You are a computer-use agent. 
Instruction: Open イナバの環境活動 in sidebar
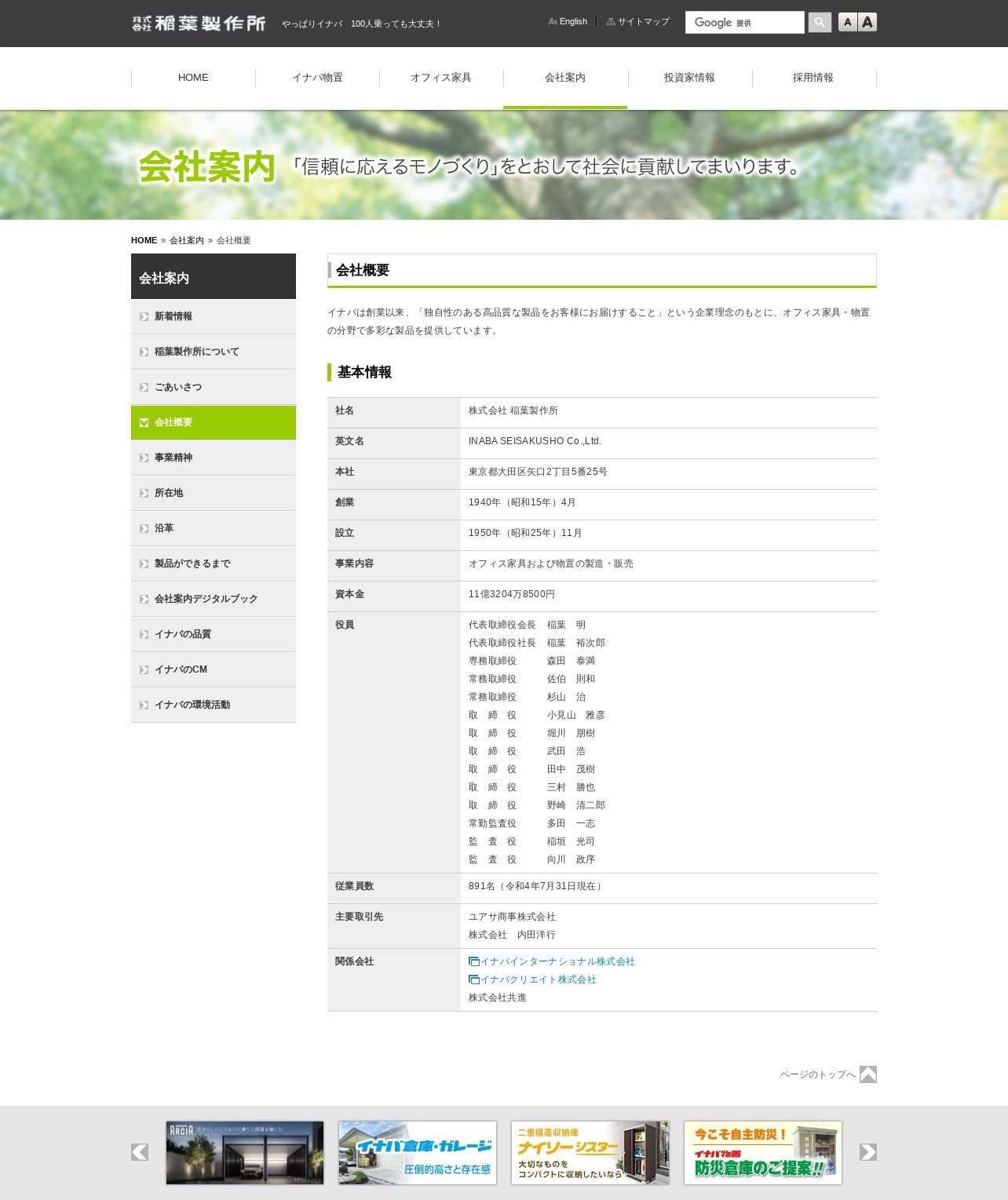coord(214,705)
